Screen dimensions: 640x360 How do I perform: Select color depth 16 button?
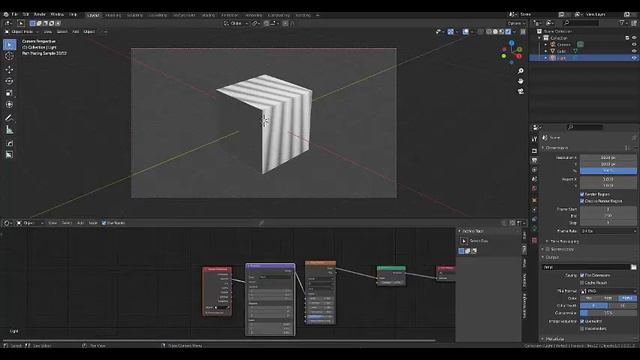tap(622, 306)
